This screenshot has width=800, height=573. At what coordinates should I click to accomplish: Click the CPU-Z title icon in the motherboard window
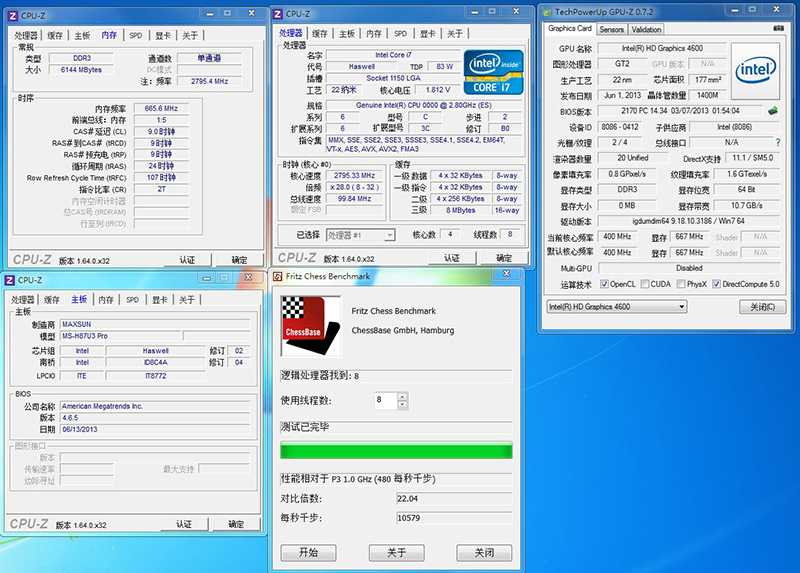point(10,280)
